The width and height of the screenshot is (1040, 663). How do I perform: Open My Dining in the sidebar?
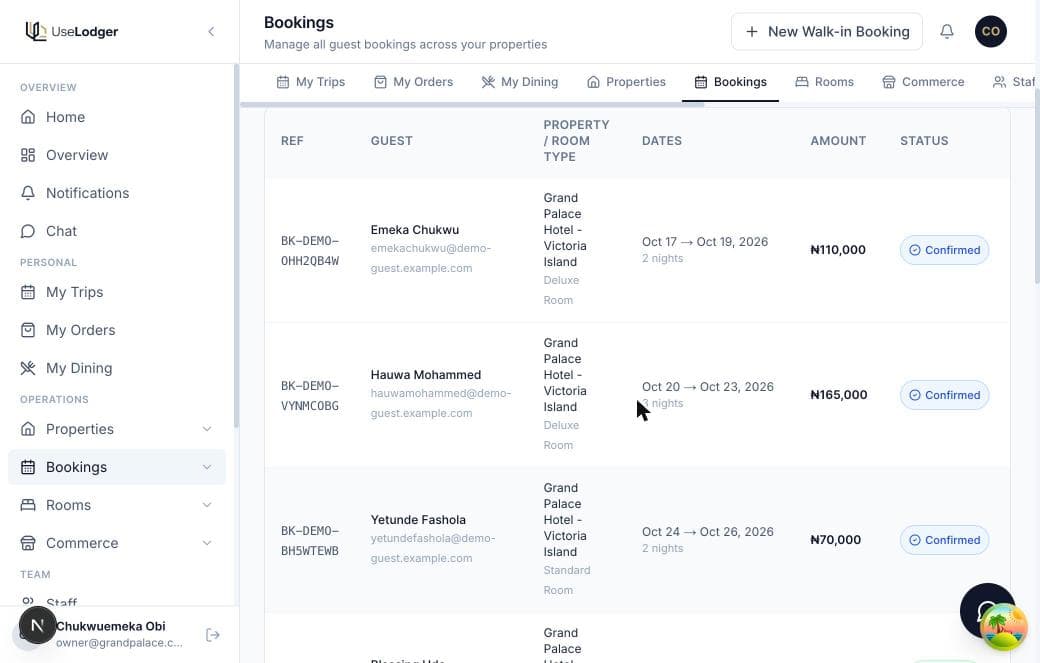[117, 368]
